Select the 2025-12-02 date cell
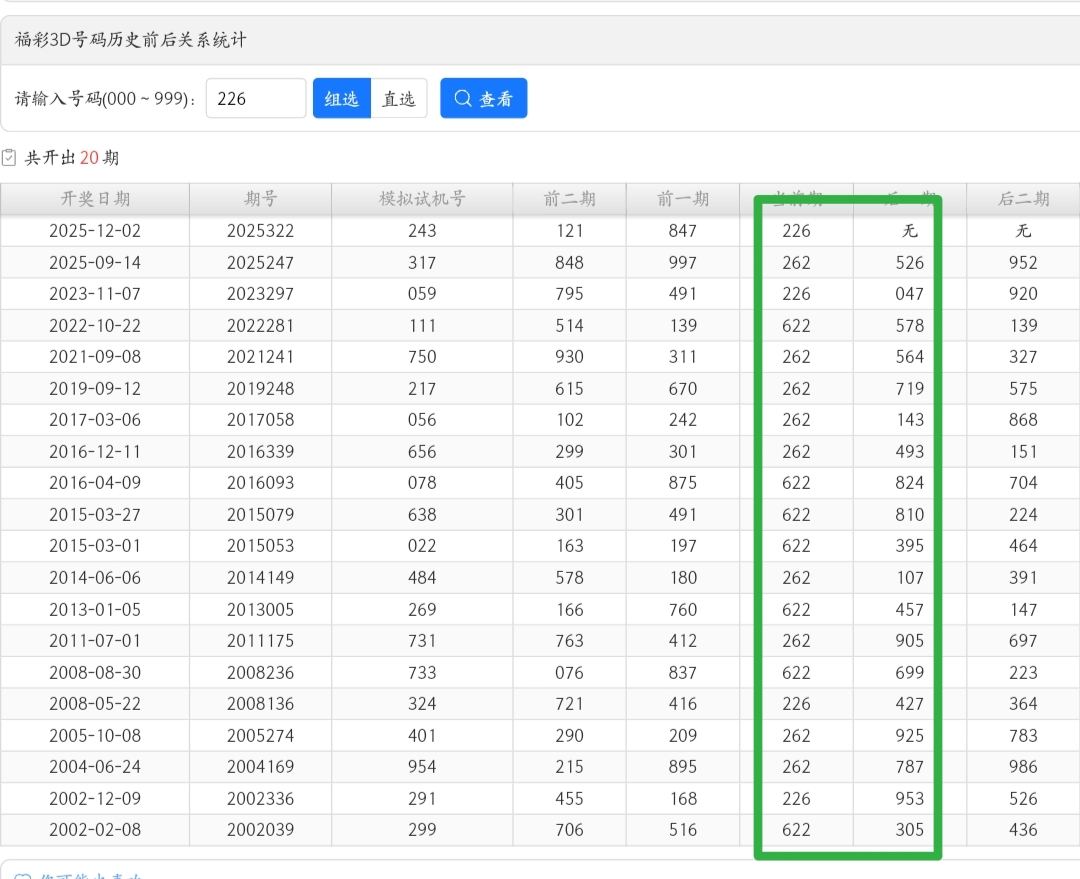1080x879 pixels. (95, 231)
